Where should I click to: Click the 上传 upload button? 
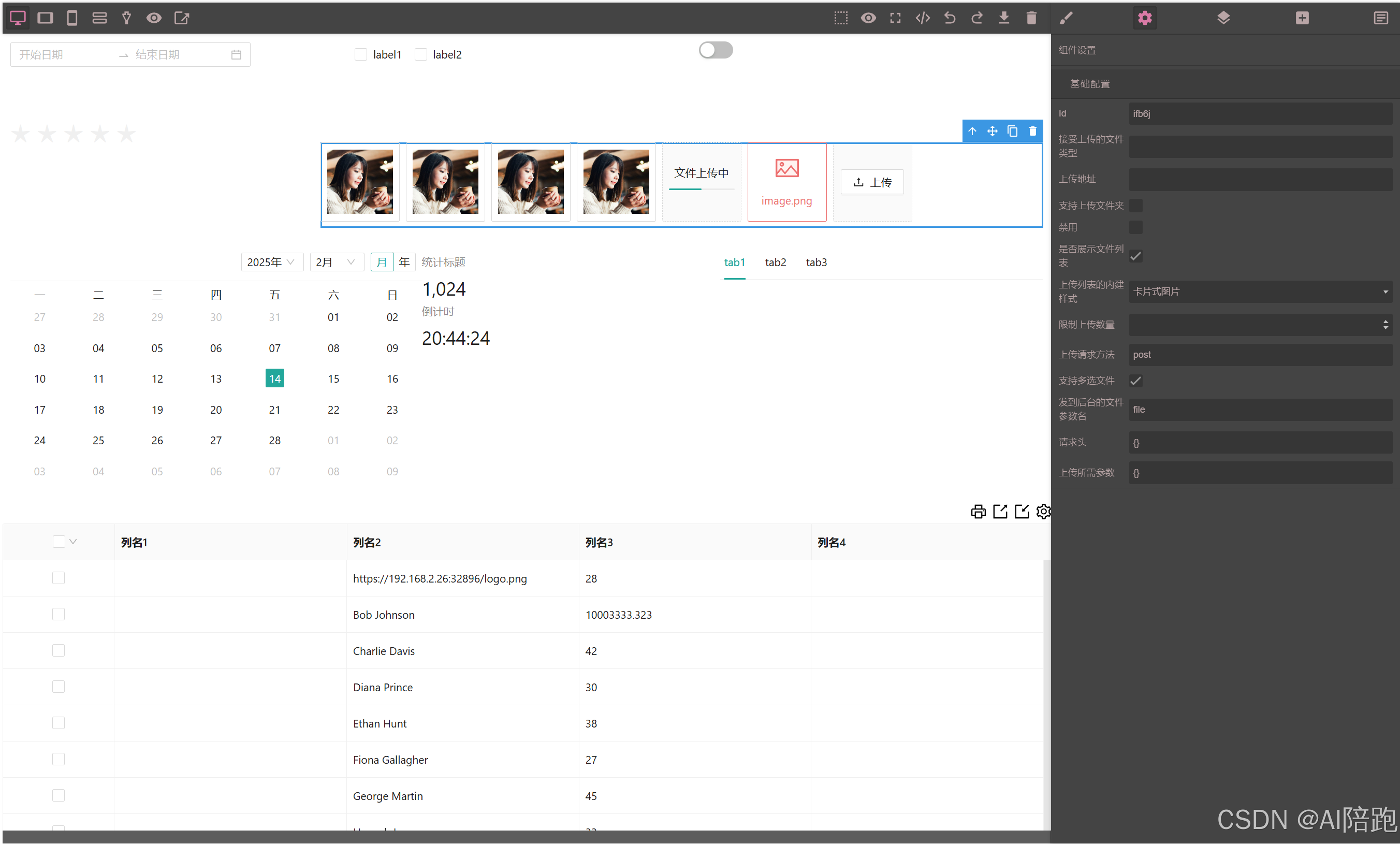coord(872,182)
